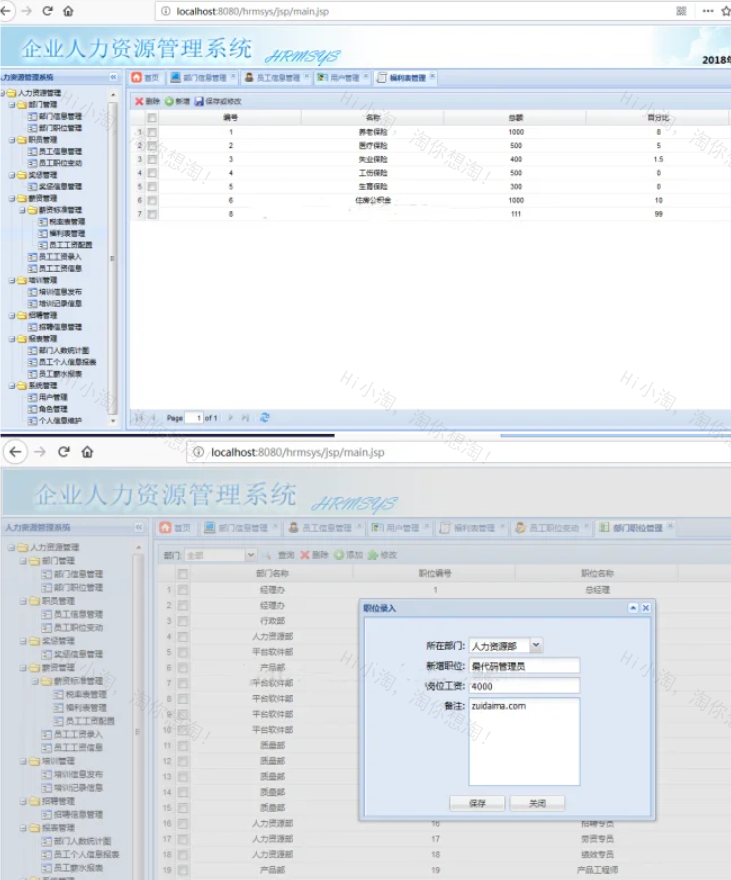Open the 所在部门 dropdown in dialog
The width and height of the screenshot is (731, 880).
[x=537, y=646]
